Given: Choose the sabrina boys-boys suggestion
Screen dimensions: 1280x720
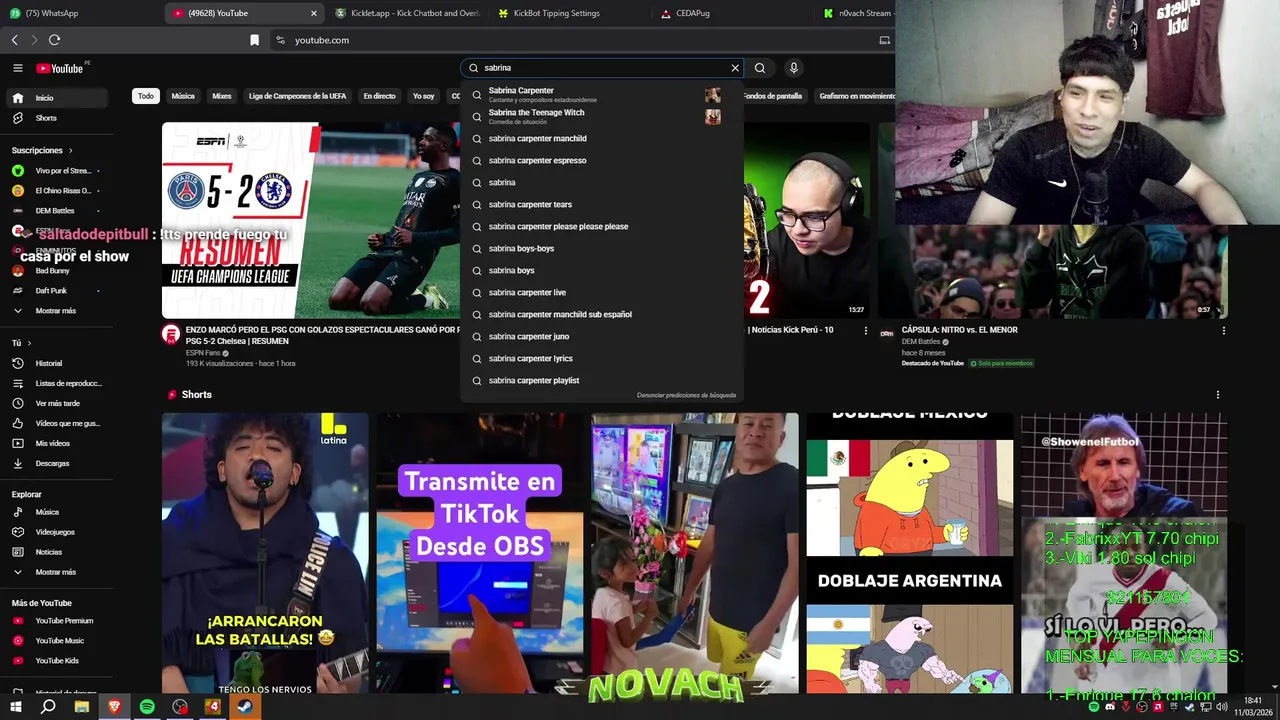Looking at the screenshot, I should (x=600, y=248).
